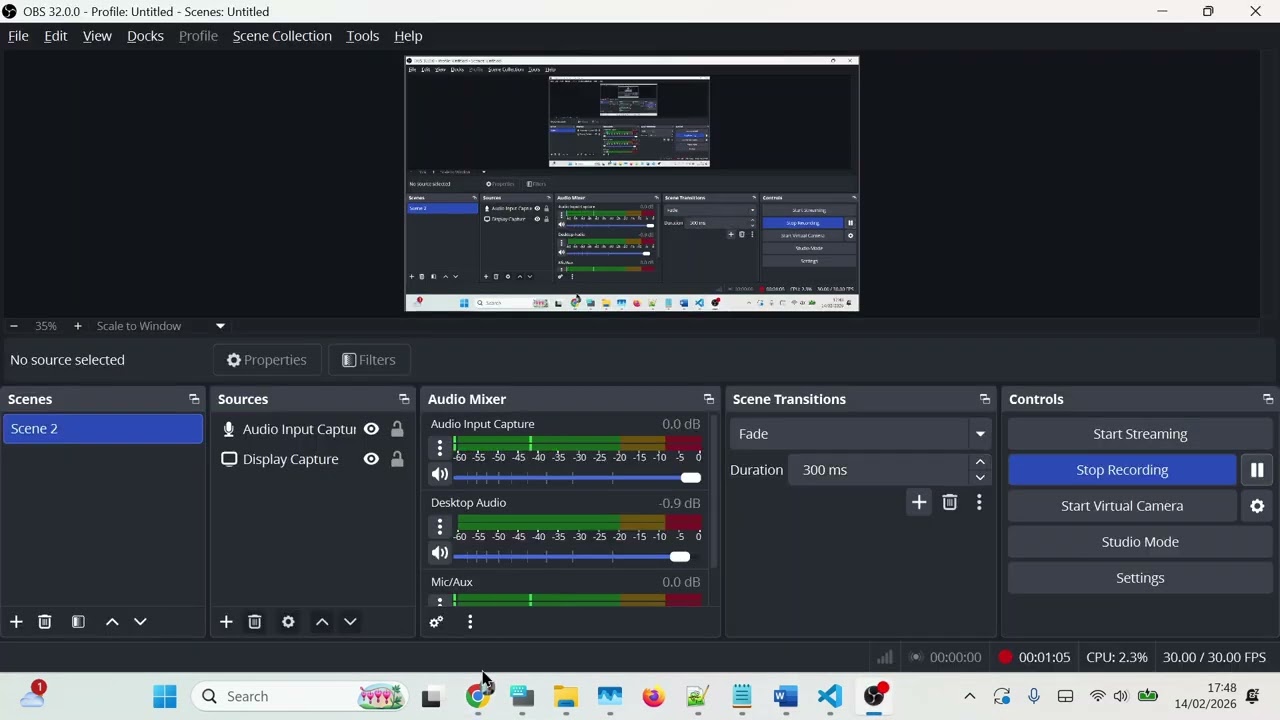Click the Stop Recording button
Viewport: 1280px width, 720px height.
(x=1122, y=470)
